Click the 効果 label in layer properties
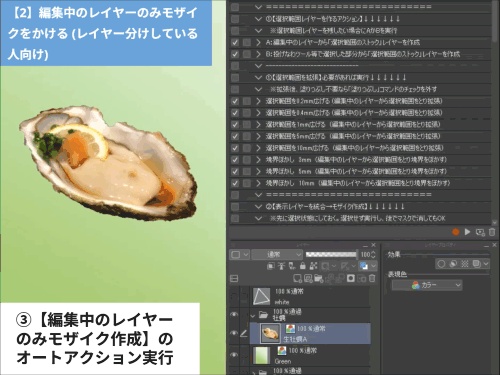The image size is (500, 375). [394, 255]
